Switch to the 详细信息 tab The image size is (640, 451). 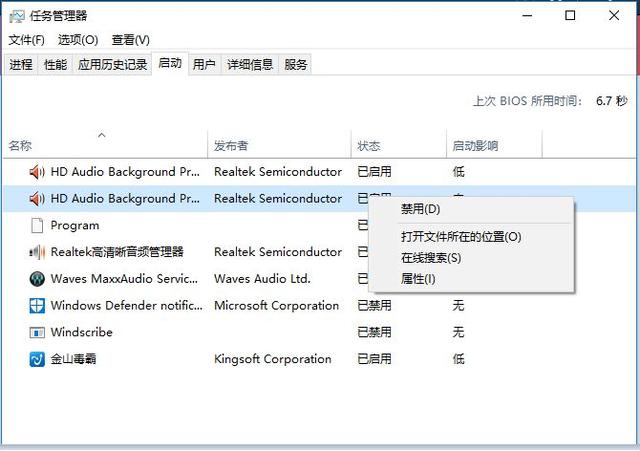(250, 64)
